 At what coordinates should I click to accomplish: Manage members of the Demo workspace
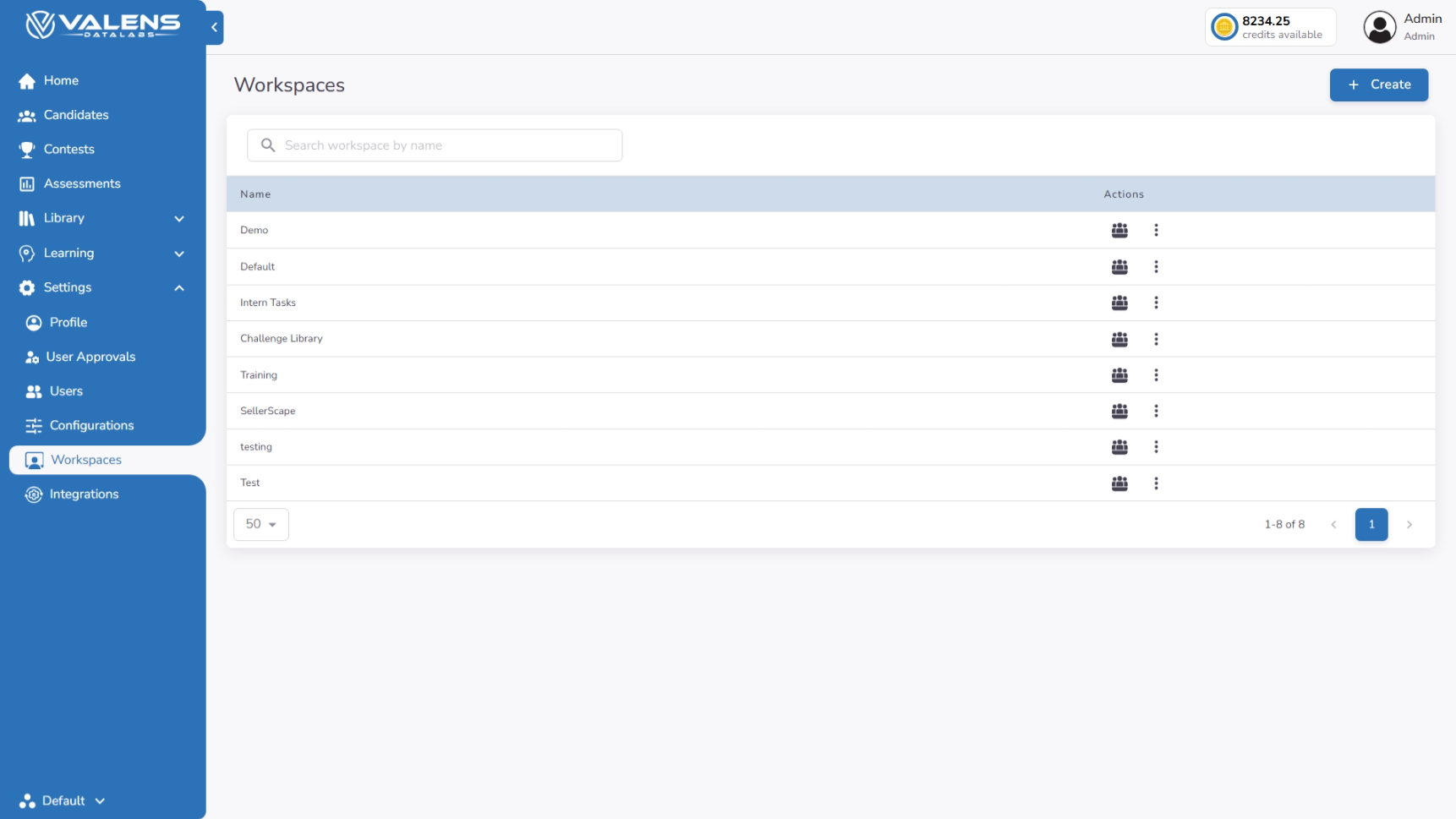click(1119, 230)
